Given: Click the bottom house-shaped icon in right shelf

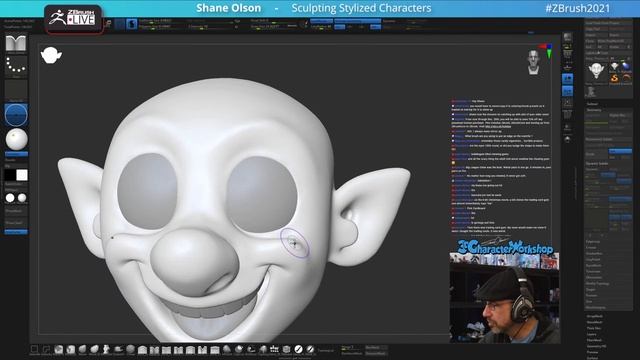Looking at the screenshot, I should point(567,139).
